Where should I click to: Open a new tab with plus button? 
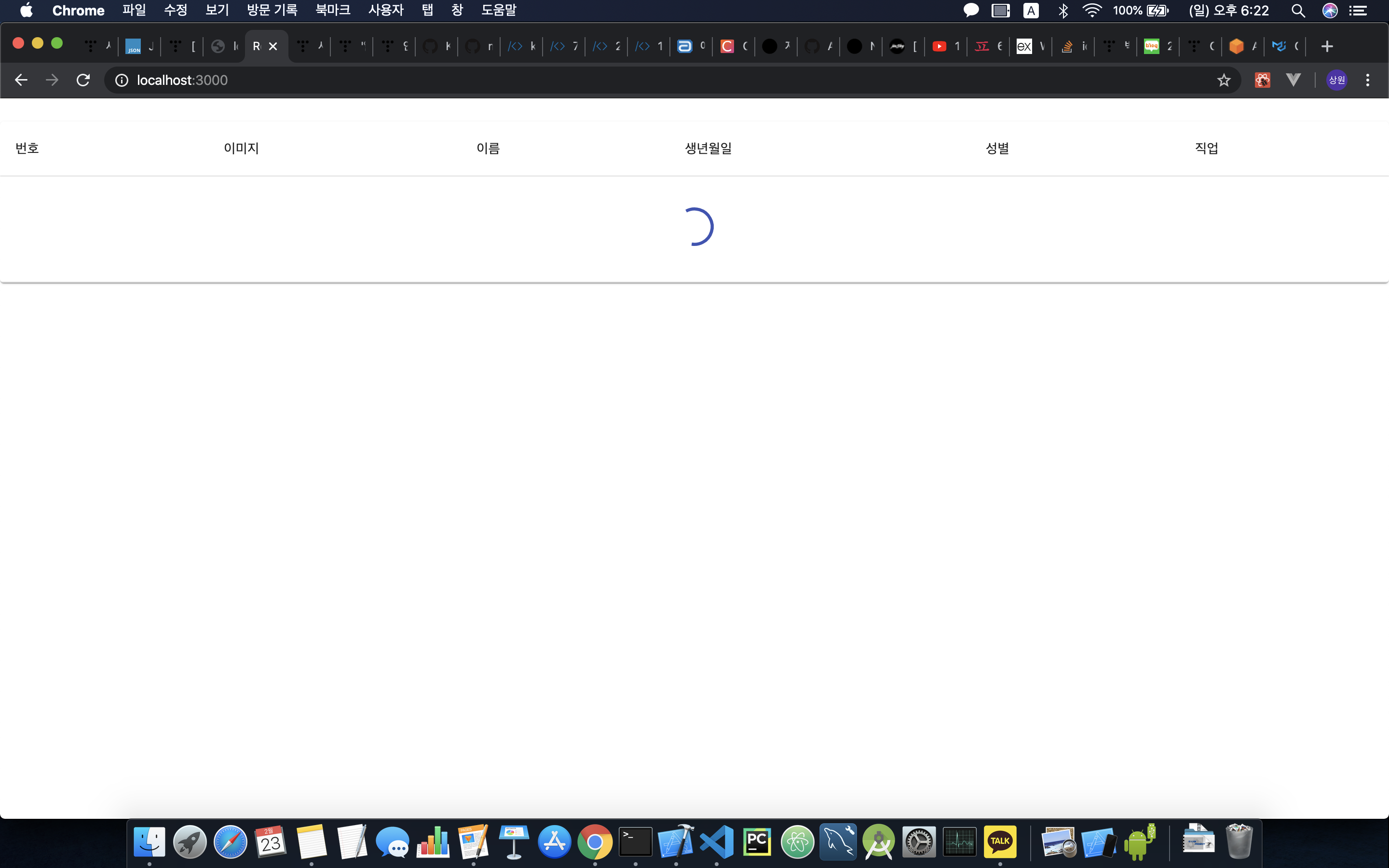pos(1327,46)
